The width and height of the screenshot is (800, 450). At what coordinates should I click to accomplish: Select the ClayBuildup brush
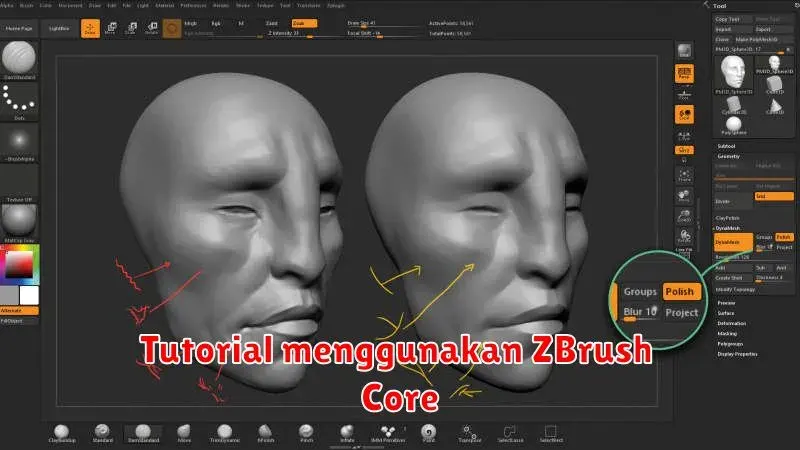click(x=62, y=434)
